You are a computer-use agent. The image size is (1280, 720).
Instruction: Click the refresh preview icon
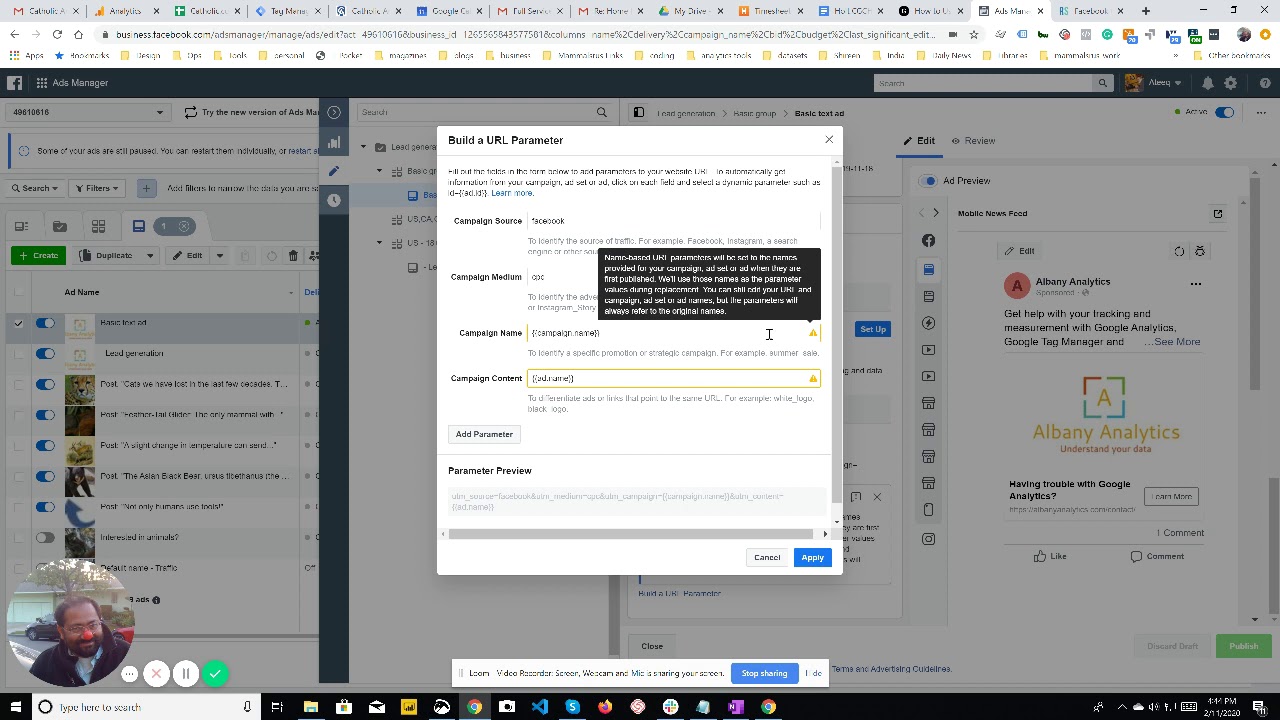[x=1179, y=251]
